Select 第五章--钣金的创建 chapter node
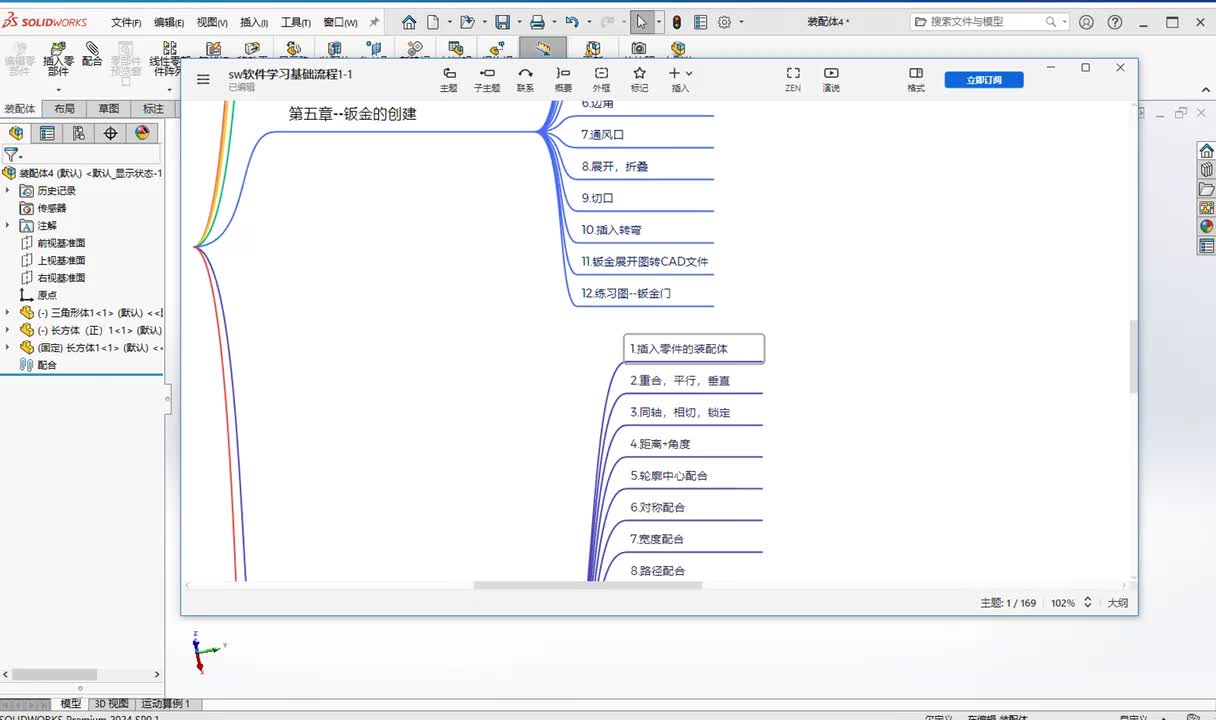This screenshot has width=1216, height=720. tap(352, 114)
